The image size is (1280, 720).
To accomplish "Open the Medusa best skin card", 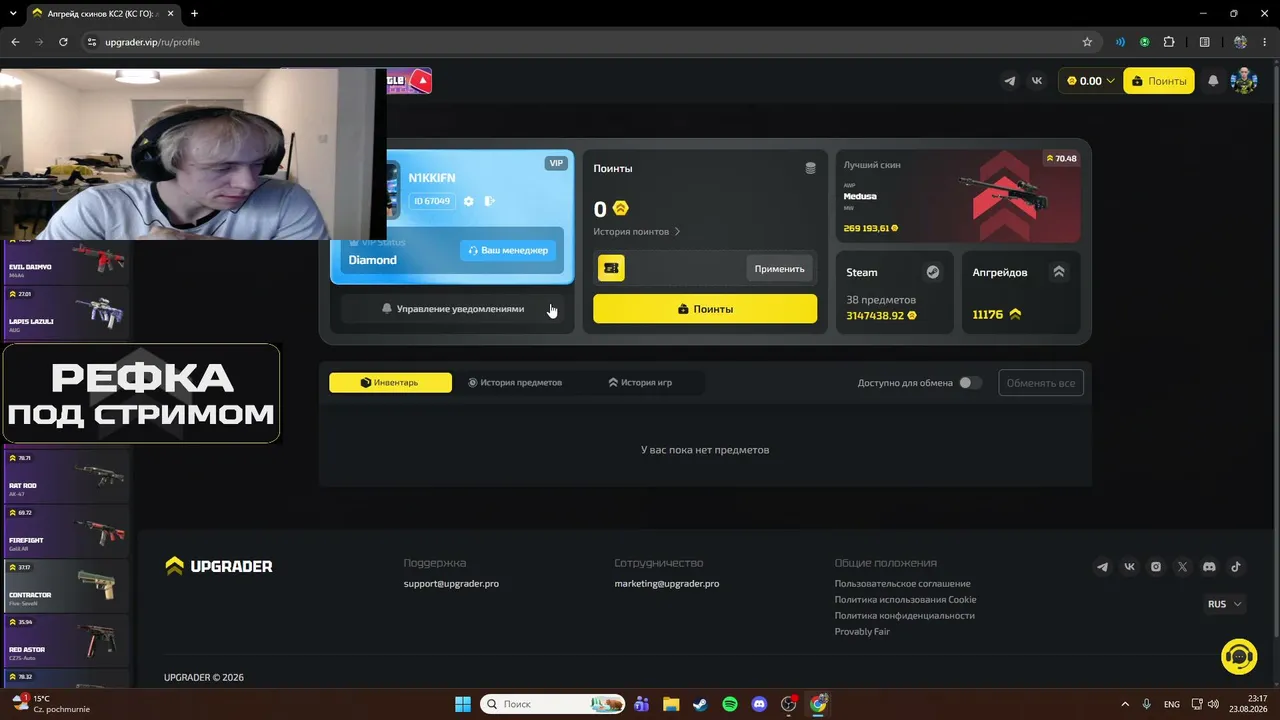I will click(x=958, y=196).
